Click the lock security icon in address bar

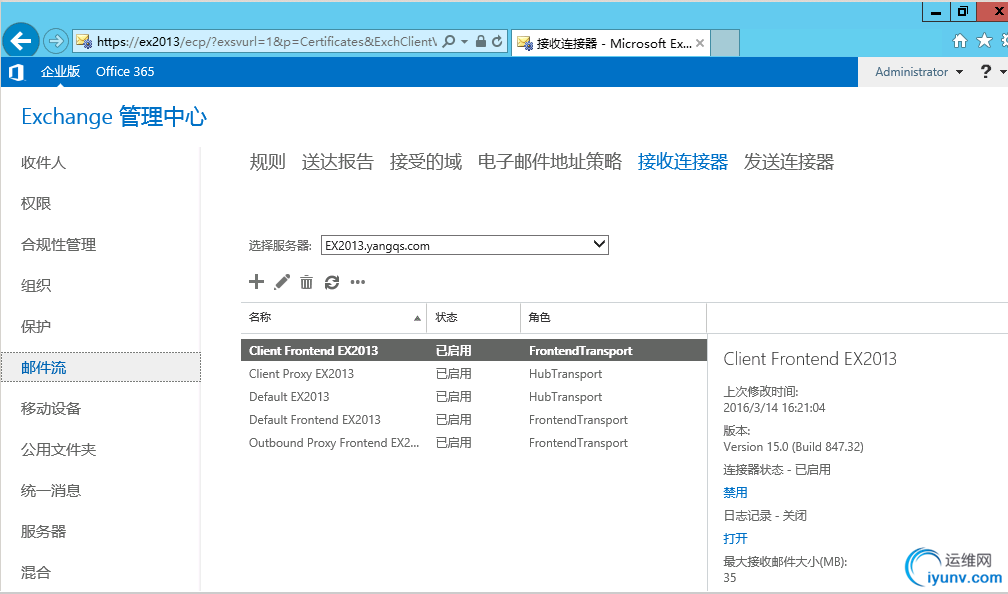(480, 42)
